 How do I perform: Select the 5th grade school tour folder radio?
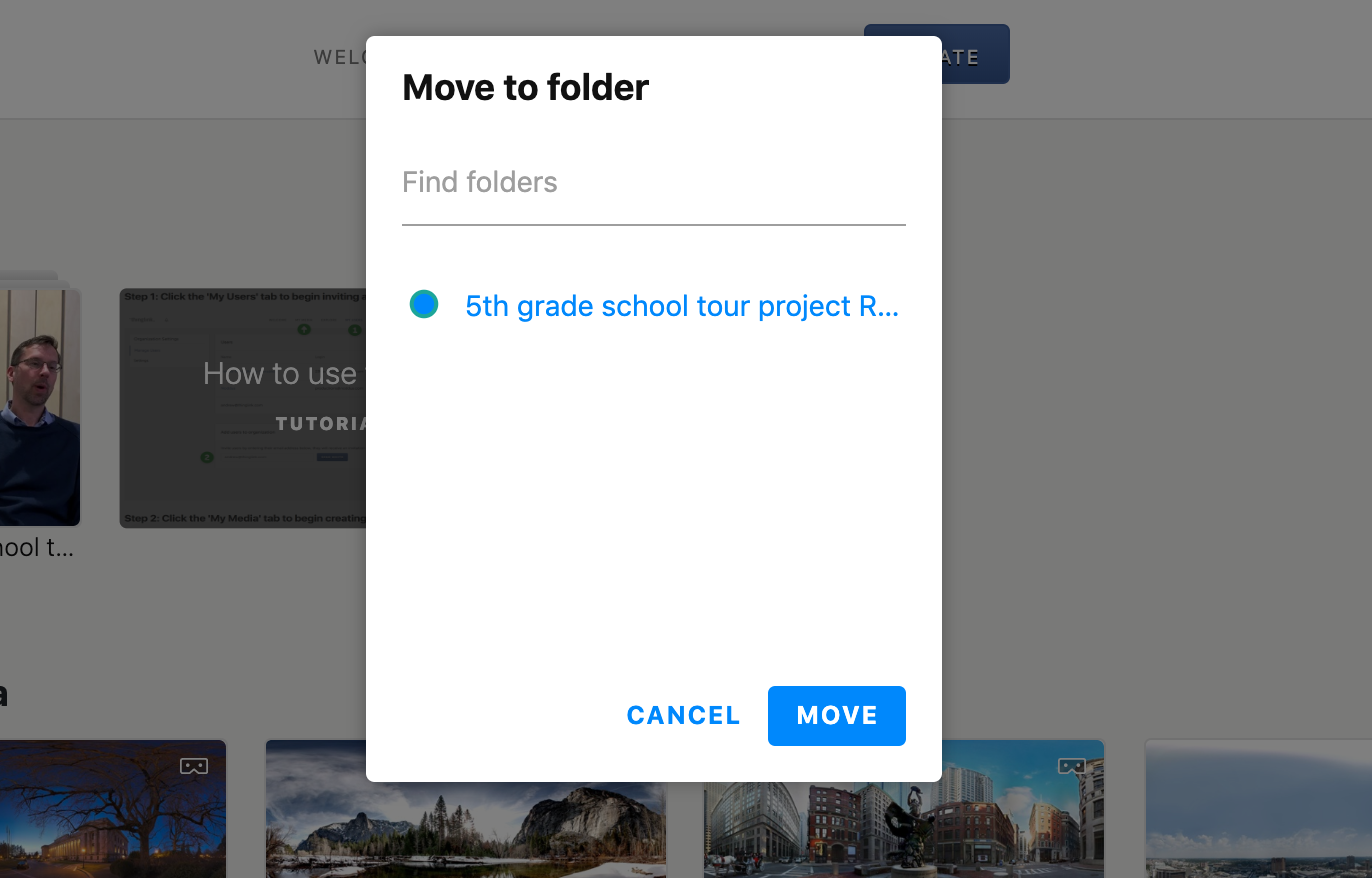[x=424, y=304]
